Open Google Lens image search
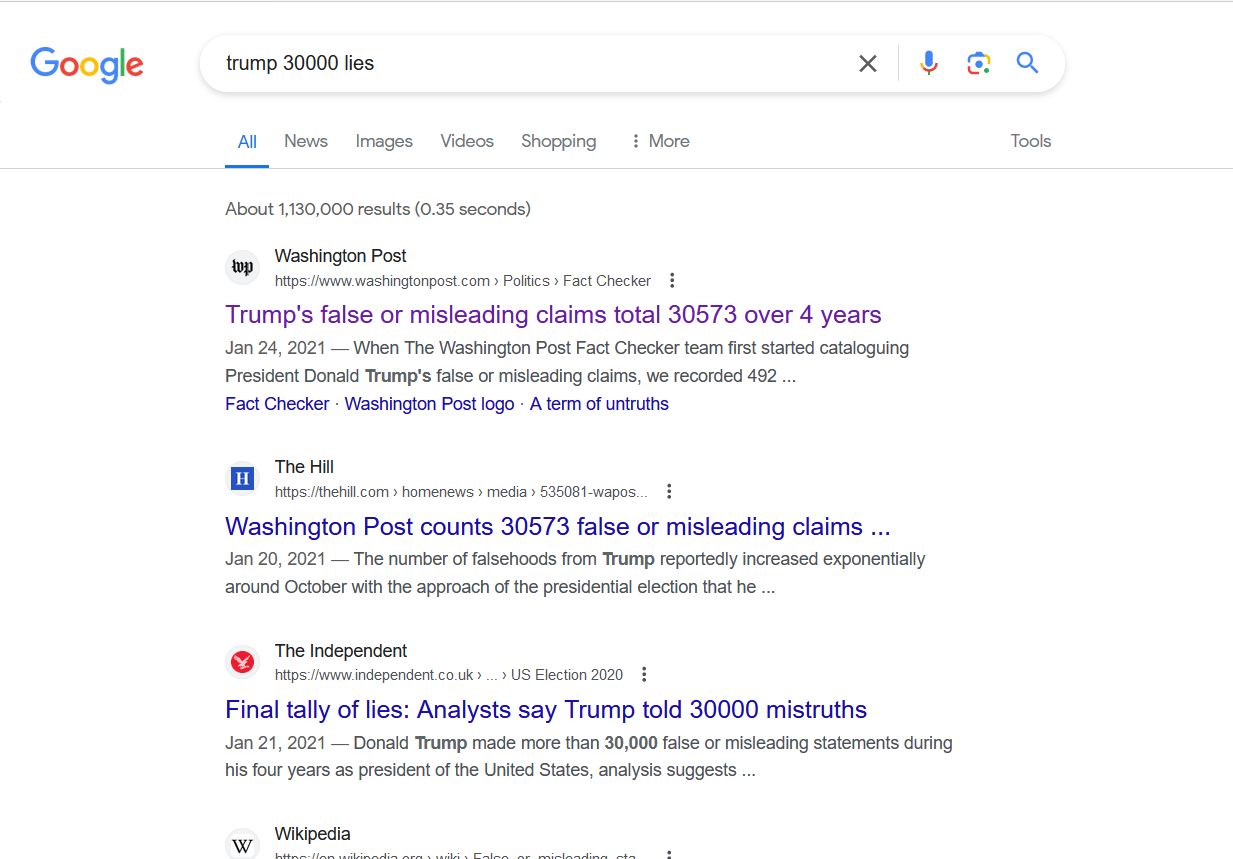The height and width of the screenshot is (859, 1233). pyautogui.click(x=978, y=64)
